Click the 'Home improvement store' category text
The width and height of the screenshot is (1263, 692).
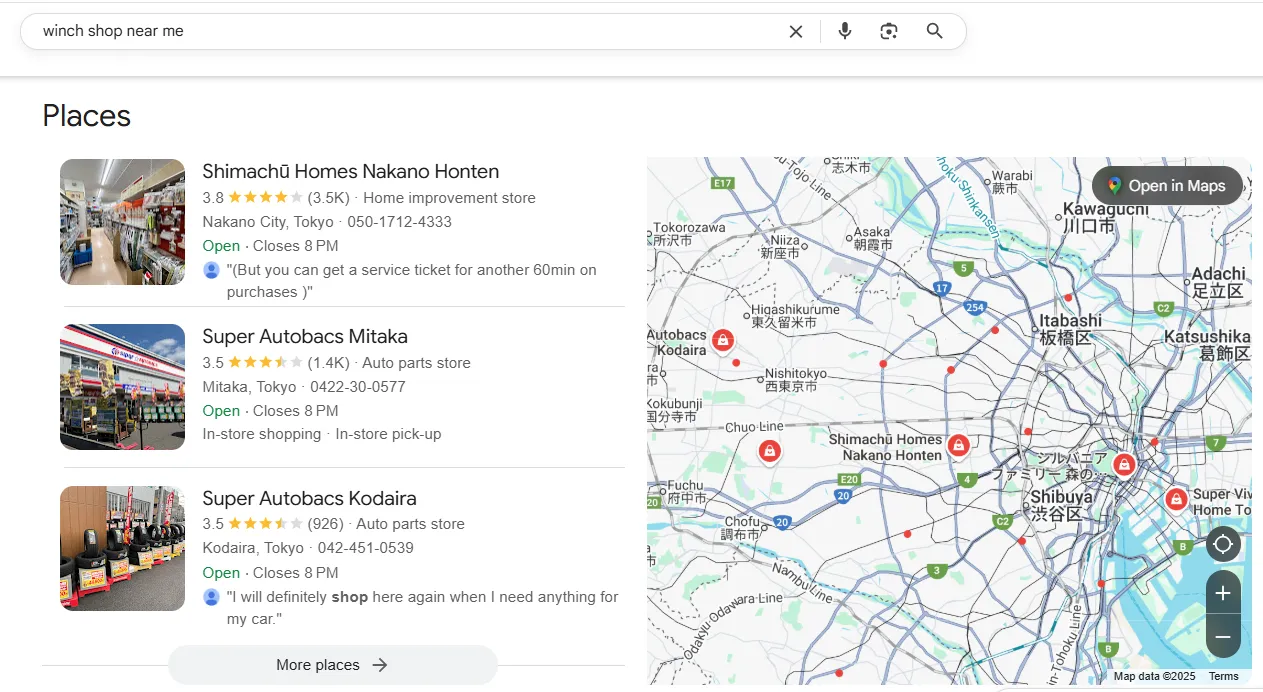(x=450, y=198)
